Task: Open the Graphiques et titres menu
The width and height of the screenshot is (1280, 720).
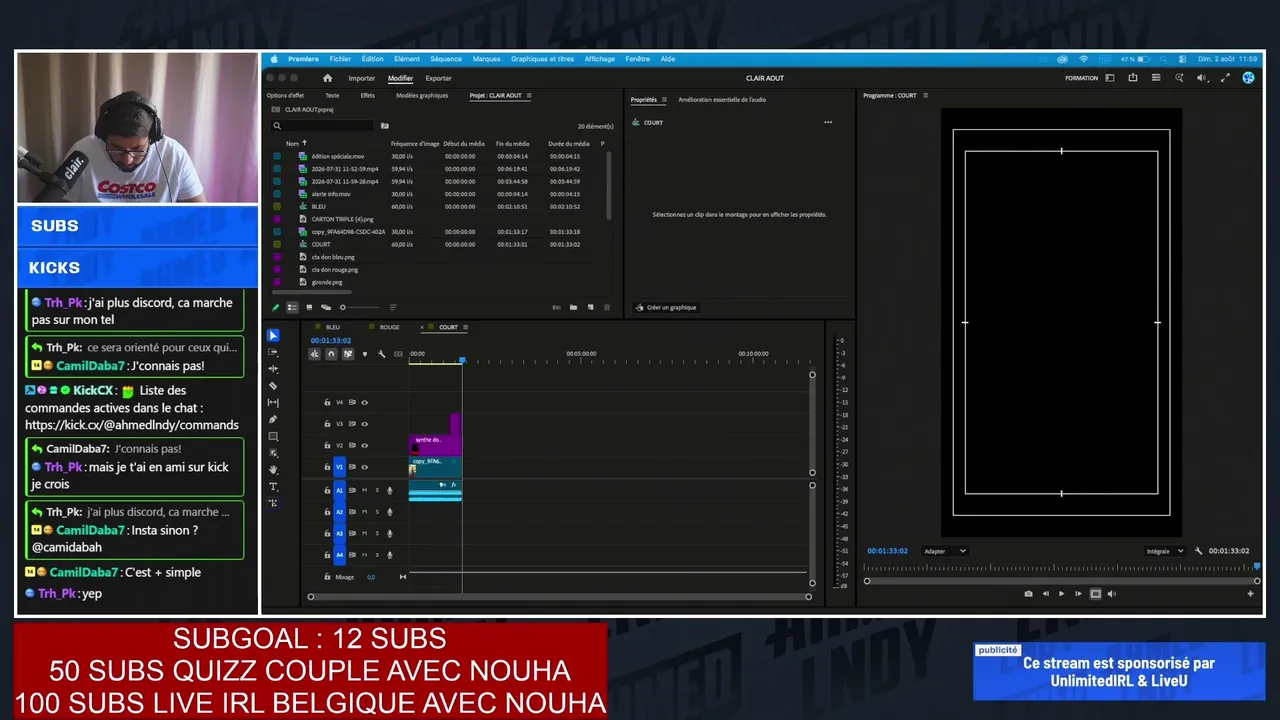Action: tap(542, 59)
